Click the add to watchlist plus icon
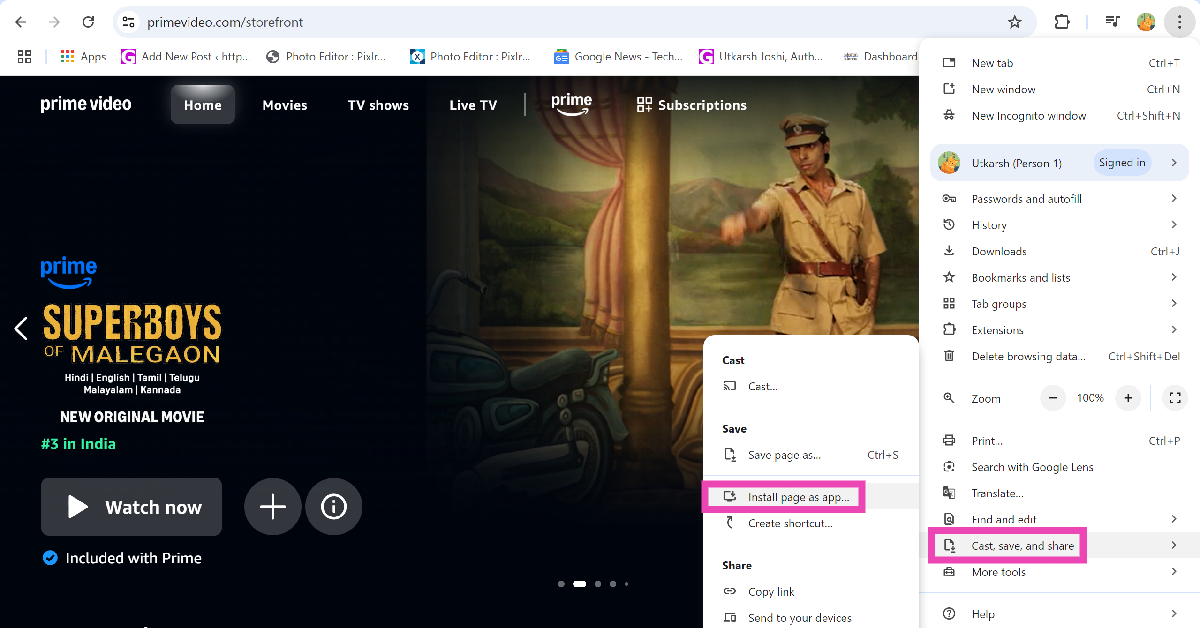The height and width of the screenshot is (628, 1200). point(272,507)
